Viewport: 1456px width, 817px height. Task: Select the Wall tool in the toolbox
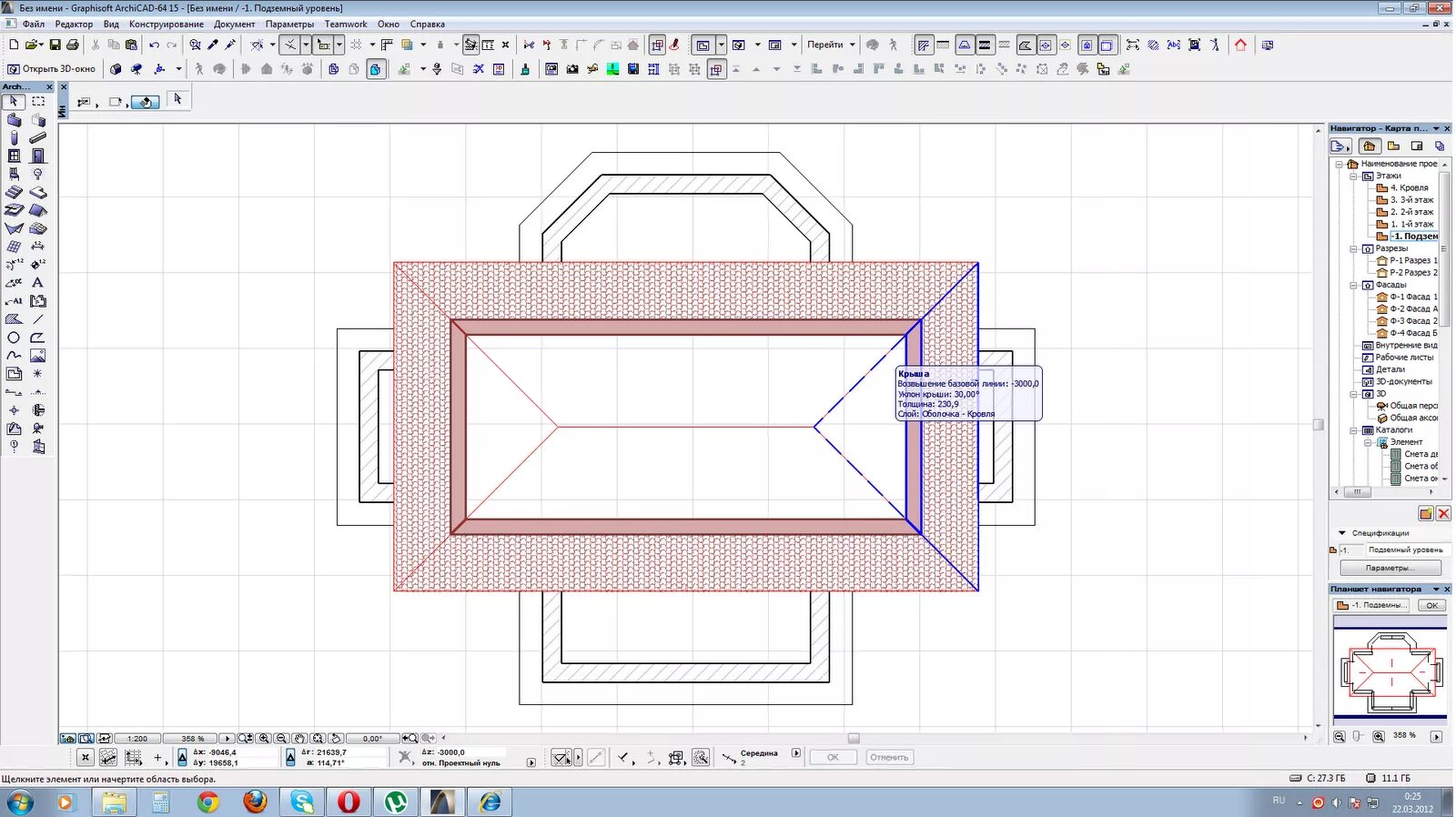click(14, 120)
